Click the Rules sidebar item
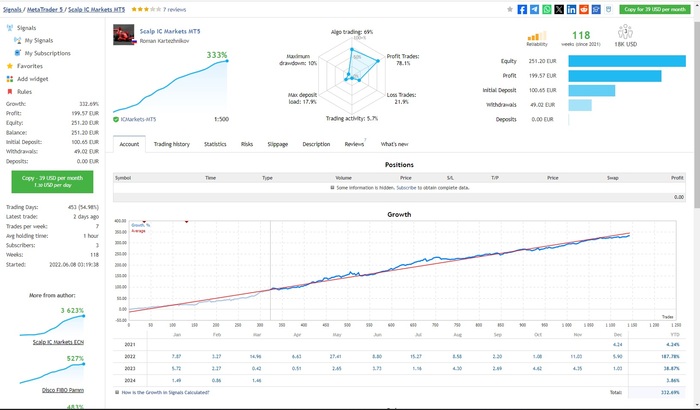 (x=25, y=91)
